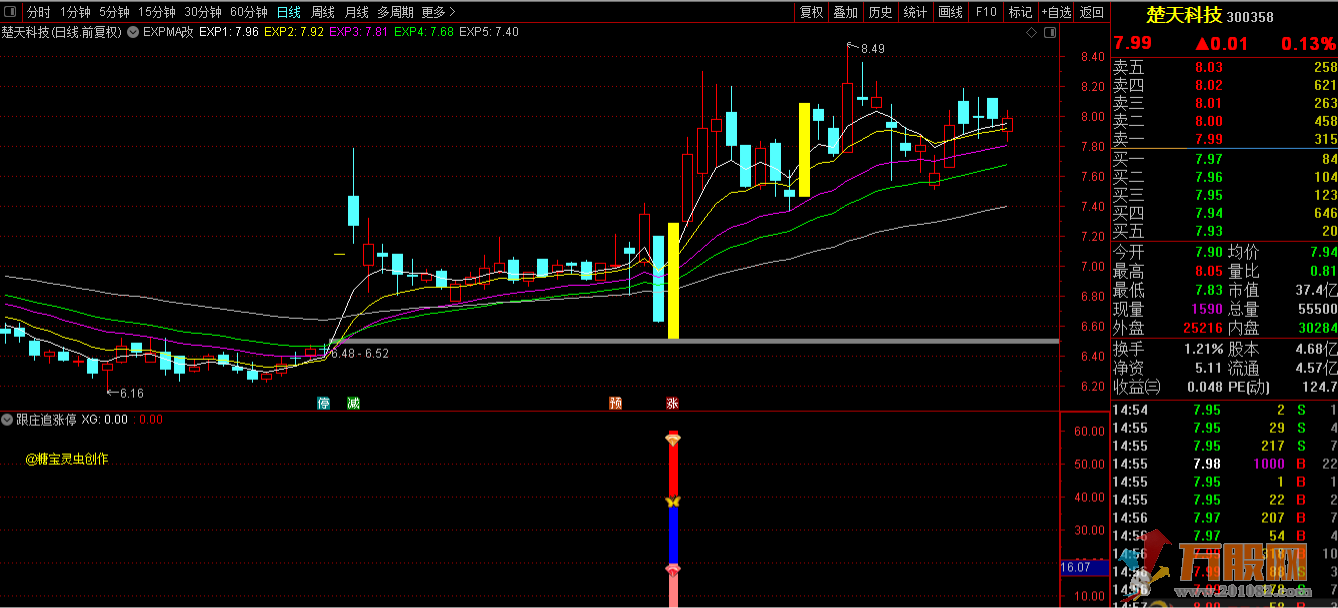Add stock with +自选 button
Screen dimensions: 1338x608
1056,12
